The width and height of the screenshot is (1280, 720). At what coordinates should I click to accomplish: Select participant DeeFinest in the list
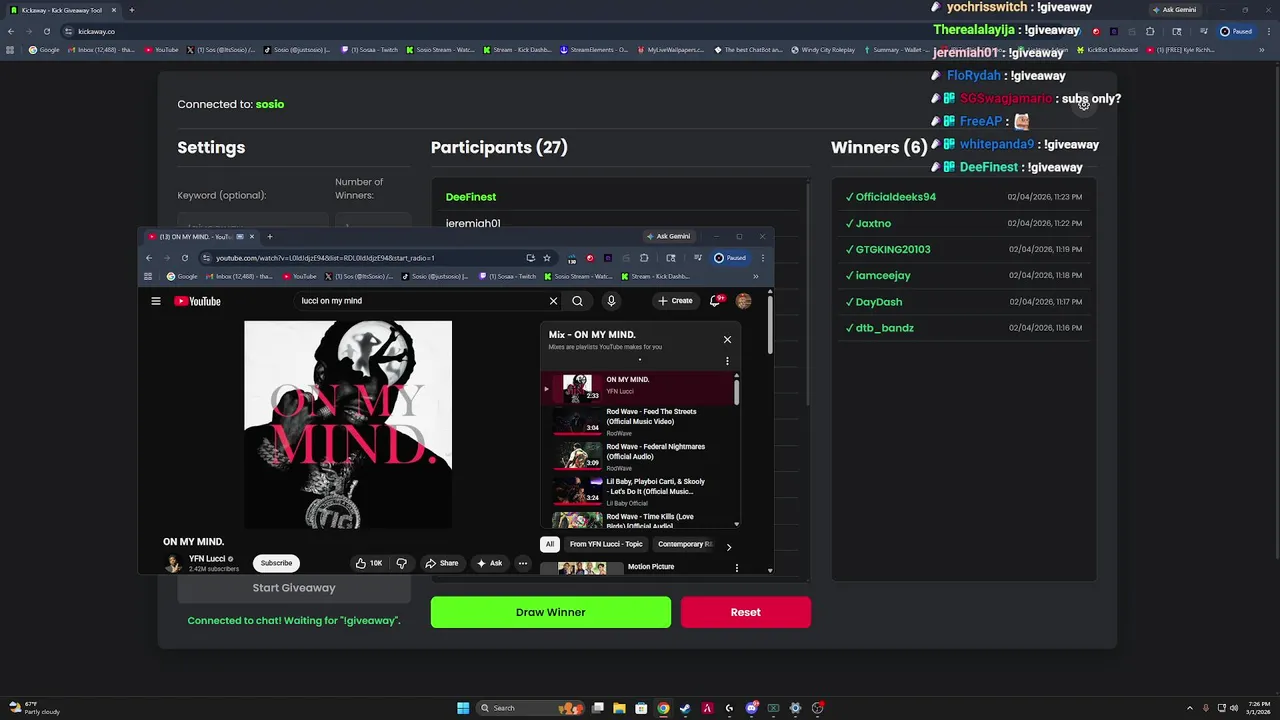(x=471, y=197)
